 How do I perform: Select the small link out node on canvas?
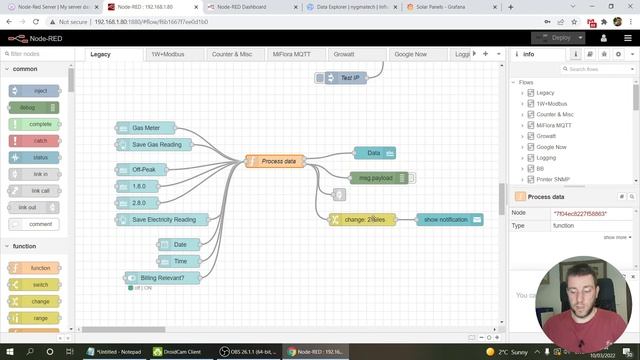339,195
